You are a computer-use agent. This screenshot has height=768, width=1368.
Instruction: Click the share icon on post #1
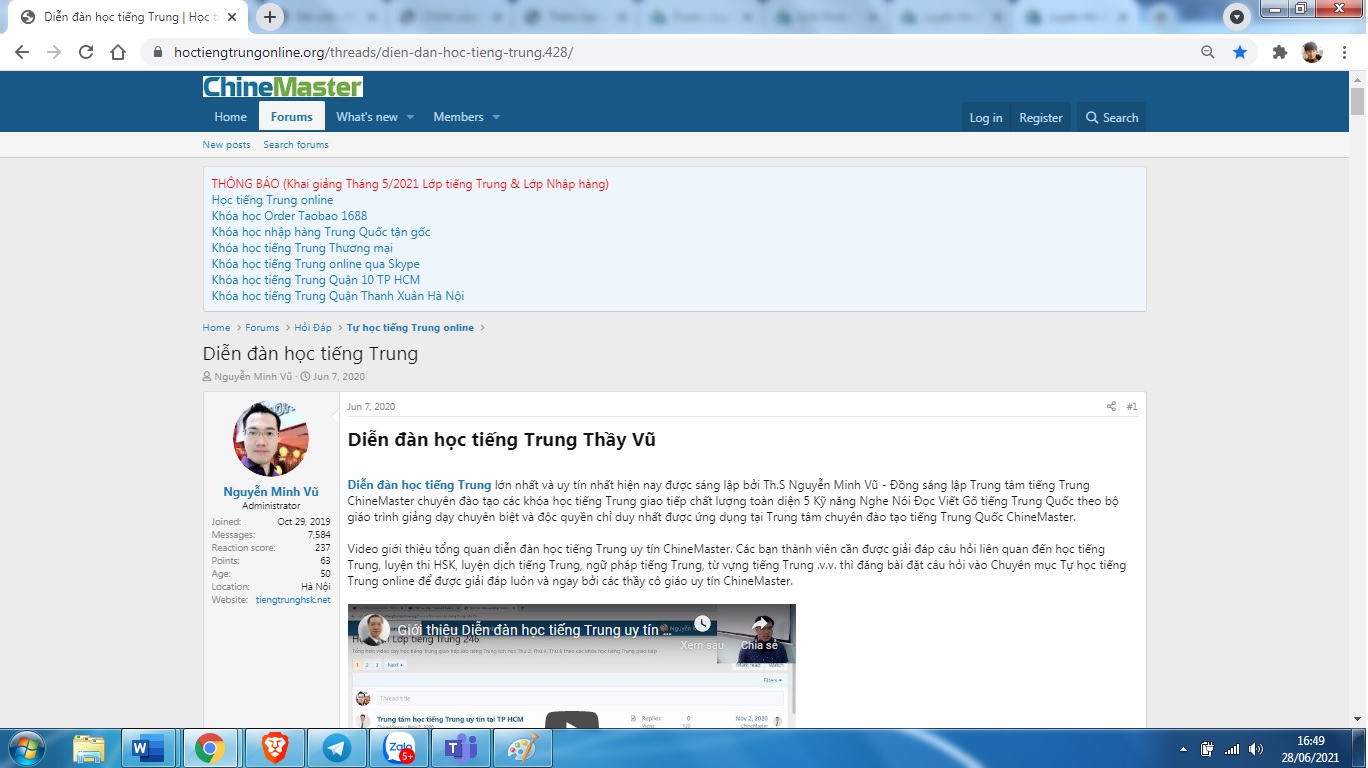1111,407
